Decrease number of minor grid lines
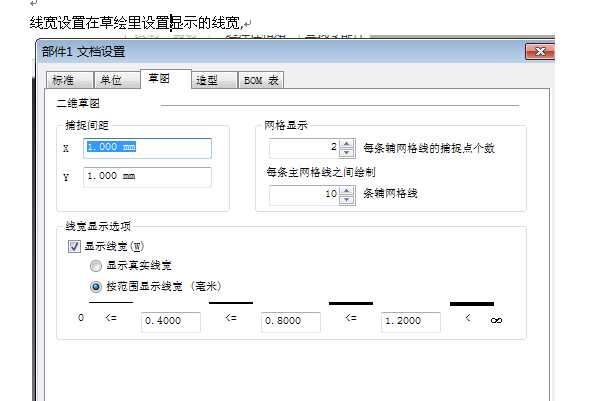The image size is (610, 401). (x=347, y=200)
